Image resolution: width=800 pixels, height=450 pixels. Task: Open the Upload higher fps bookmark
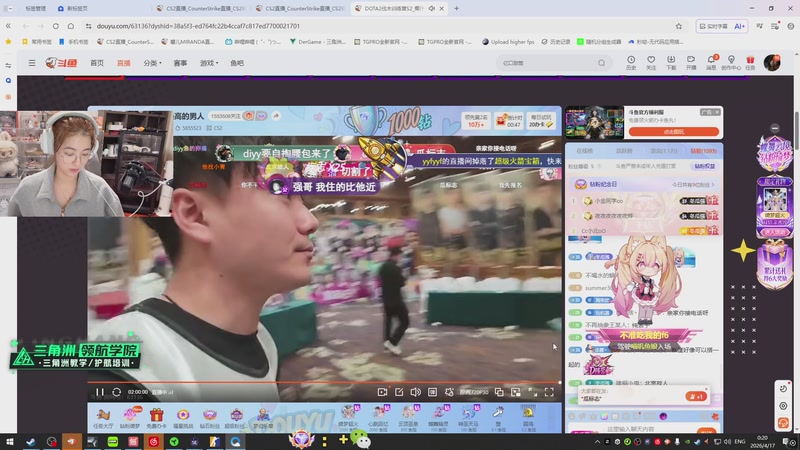508,42
